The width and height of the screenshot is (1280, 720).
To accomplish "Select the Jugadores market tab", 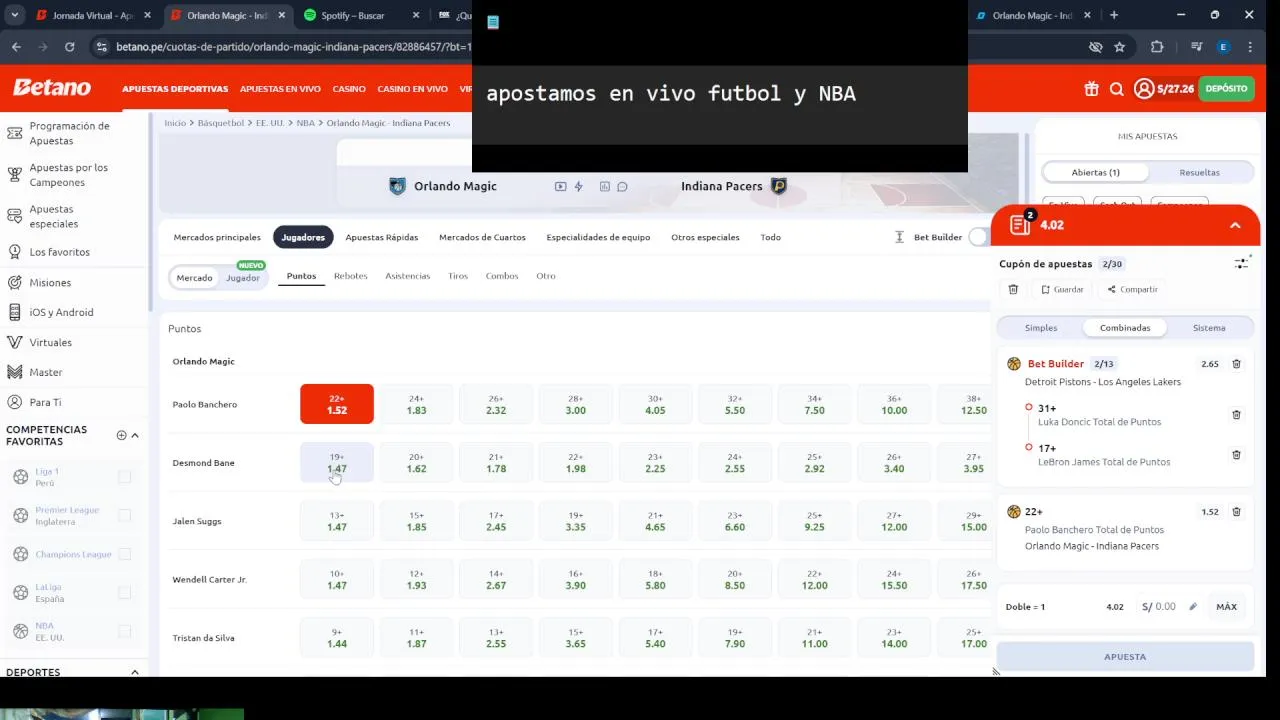I will point(303,237).
